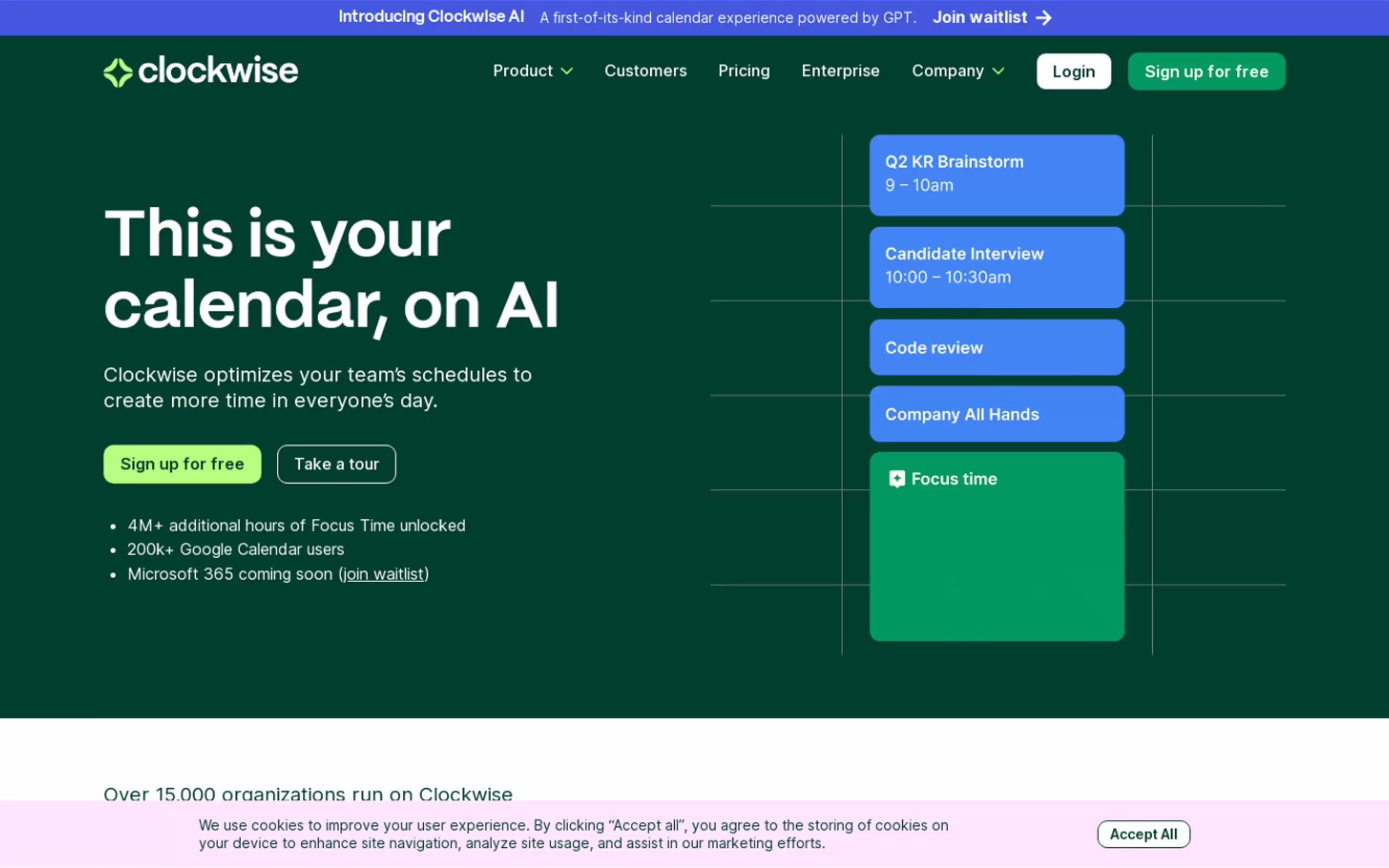Viewport: 1389px width, 868px height.
Task: Click Sign up for free in header
Action: pyautogui.click(x=1206, y=72)
